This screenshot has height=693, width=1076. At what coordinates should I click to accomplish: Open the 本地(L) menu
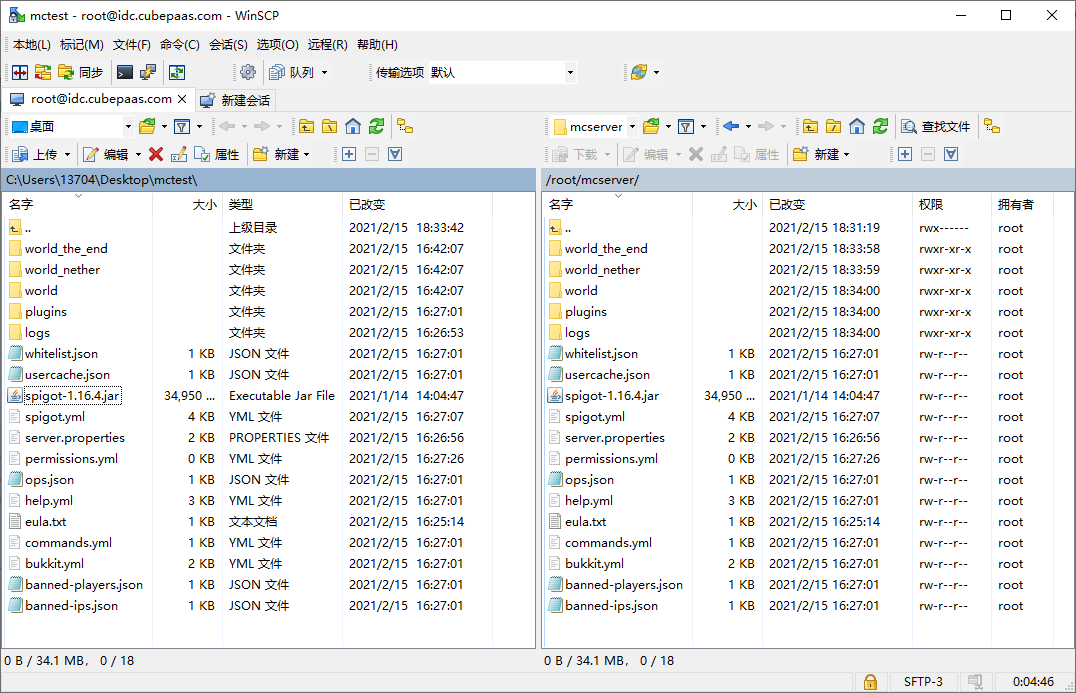tap(32, 45)
